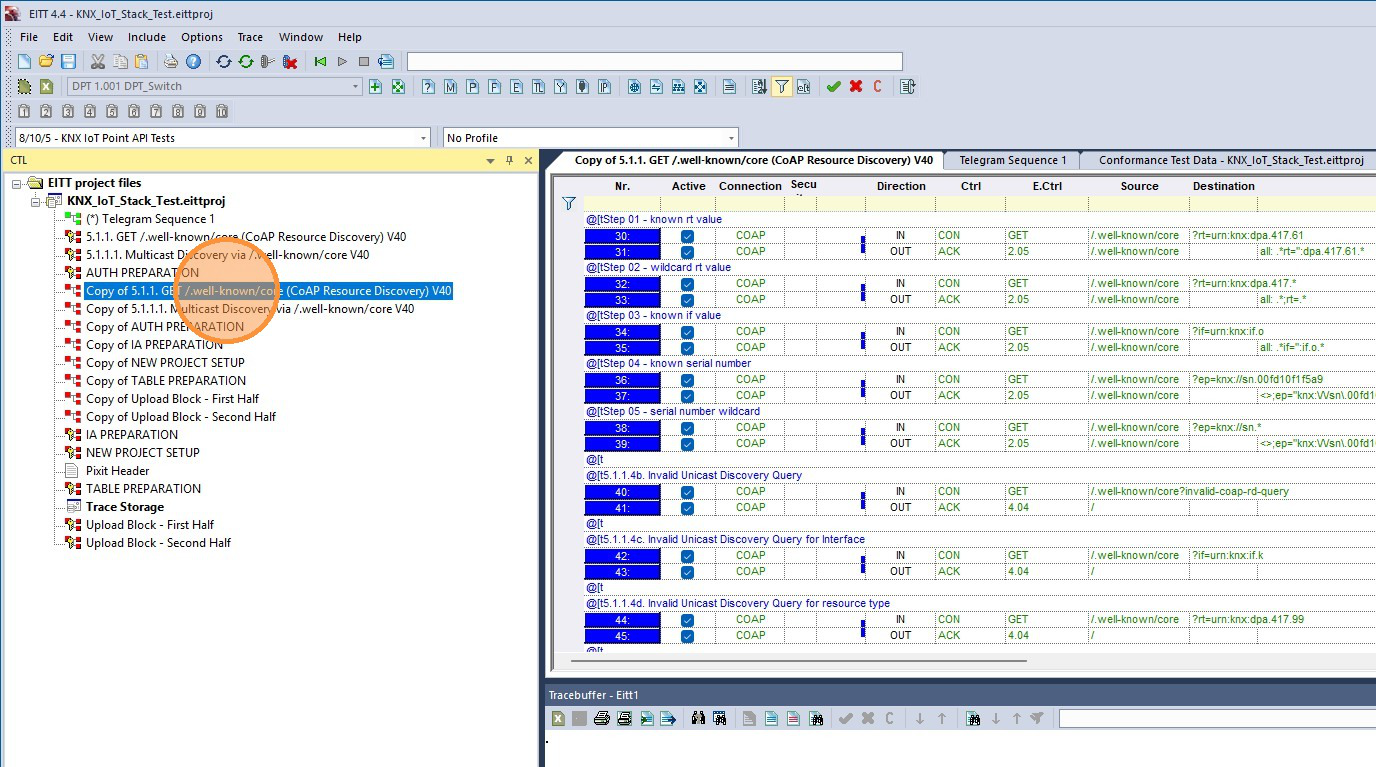This screenshot has height=767, width=1376.
Task: Open the Trace menu
Action: click(x=250, y=37)
